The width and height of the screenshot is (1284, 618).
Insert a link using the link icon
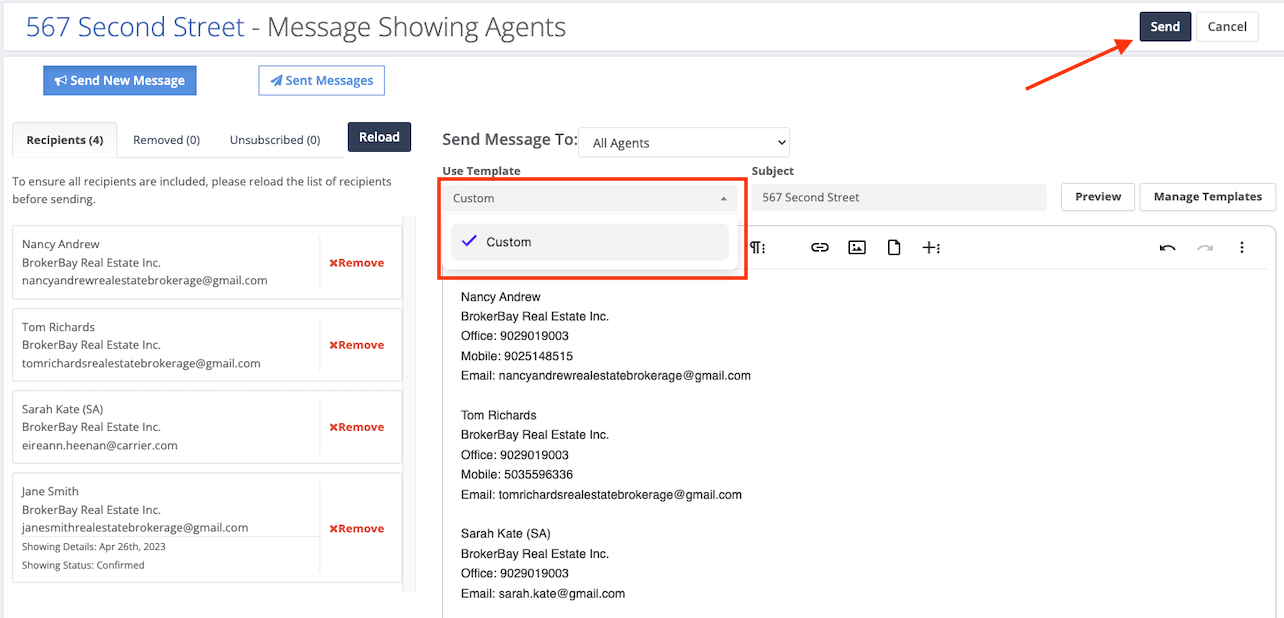[x=820, y=248]
